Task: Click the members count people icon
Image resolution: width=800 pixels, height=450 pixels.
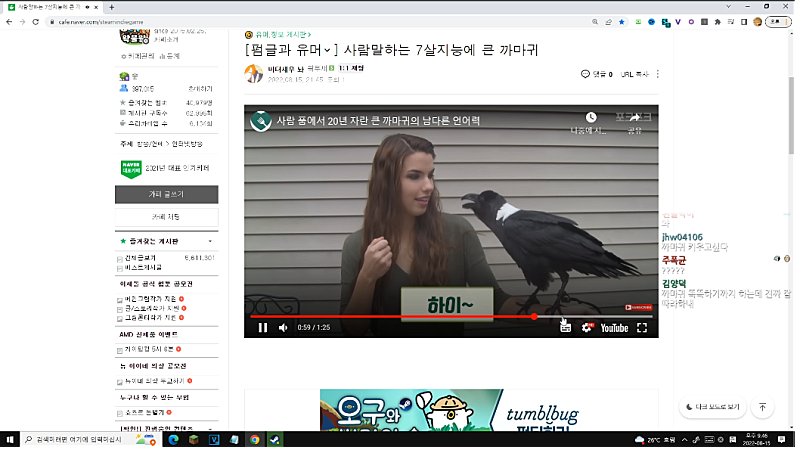Action: click(124, 88)
